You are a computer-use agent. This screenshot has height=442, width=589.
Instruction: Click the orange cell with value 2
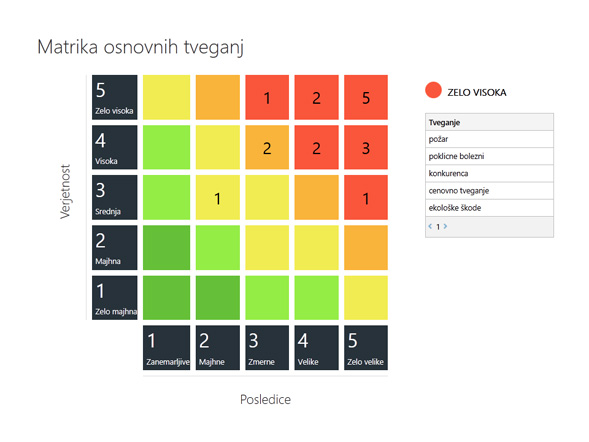coord(267,147)
